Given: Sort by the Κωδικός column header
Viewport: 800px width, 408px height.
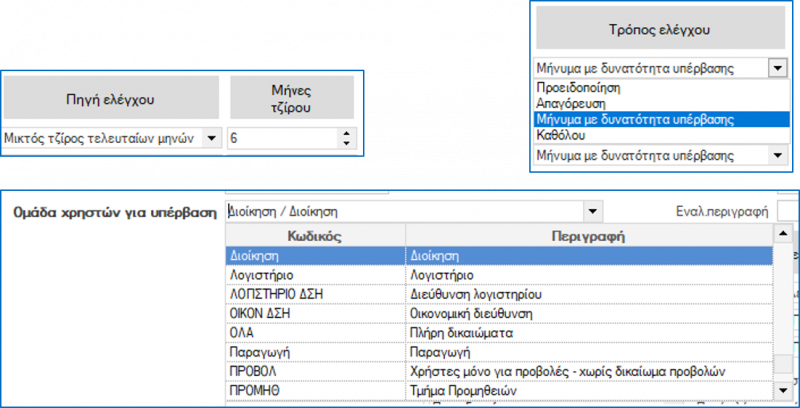Looking at the screenshot, I should (x=315, y=236).
